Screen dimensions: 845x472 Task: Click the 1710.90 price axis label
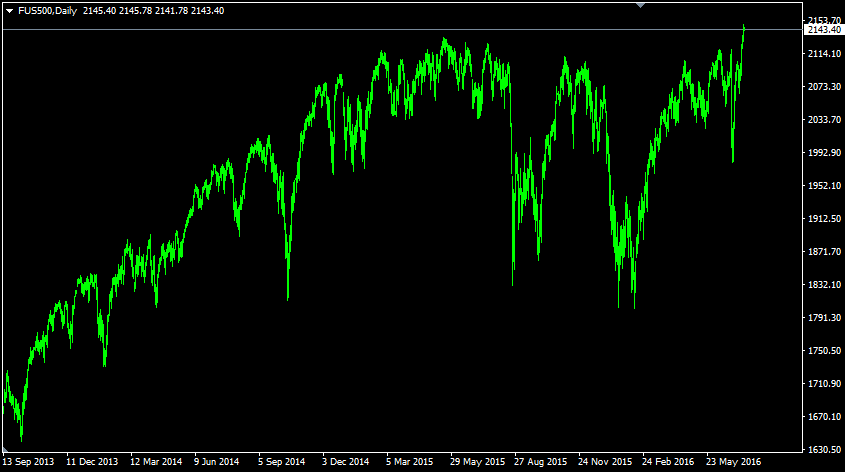824,384
